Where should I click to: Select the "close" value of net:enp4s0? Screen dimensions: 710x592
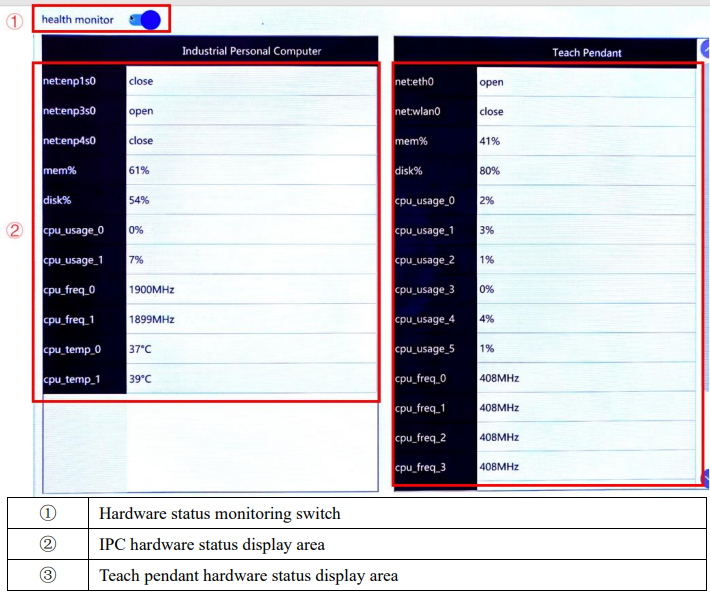pos(141,141)
